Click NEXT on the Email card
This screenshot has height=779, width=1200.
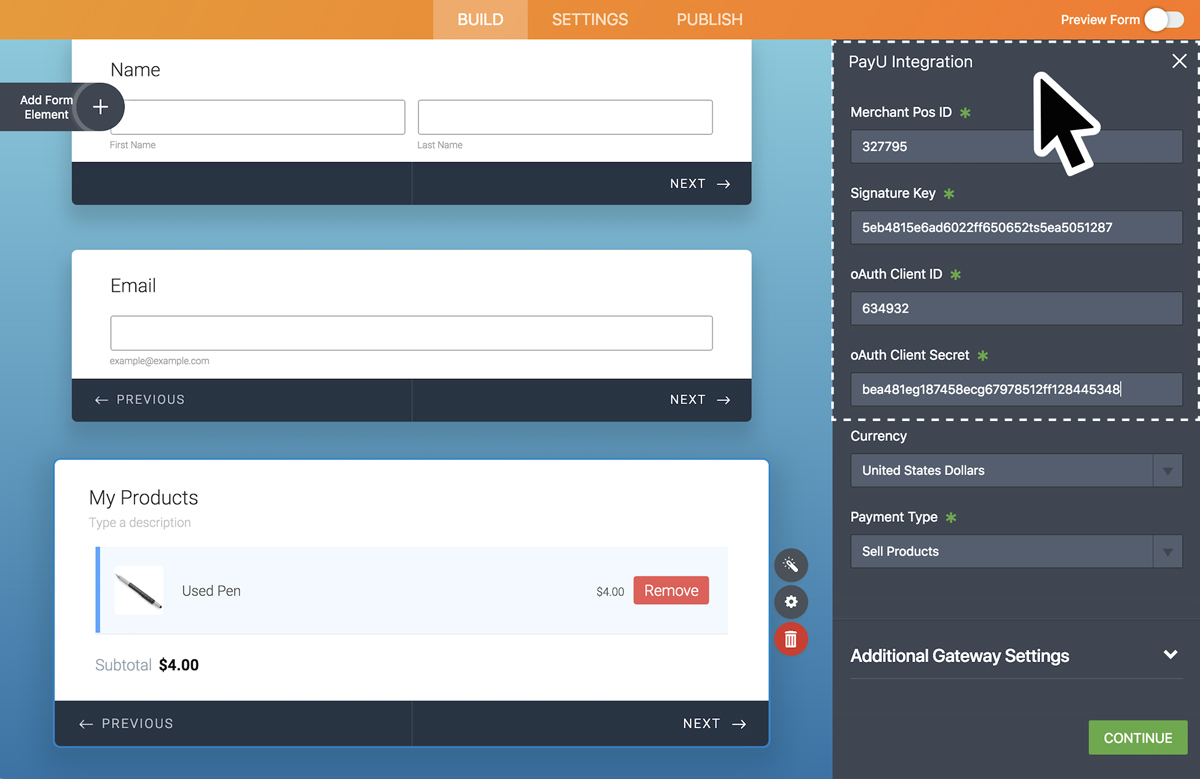coord(700,400)
